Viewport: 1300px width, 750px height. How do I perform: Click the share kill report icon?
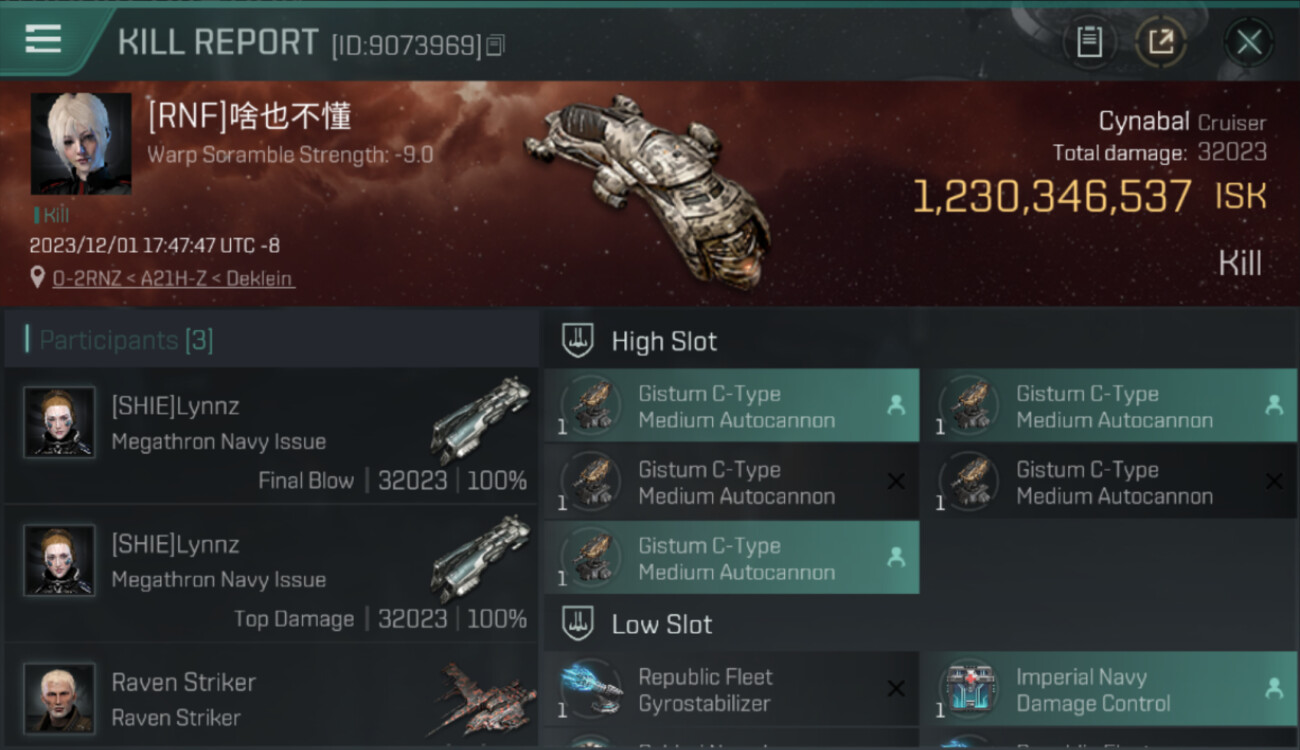[x=1160, y=42]
